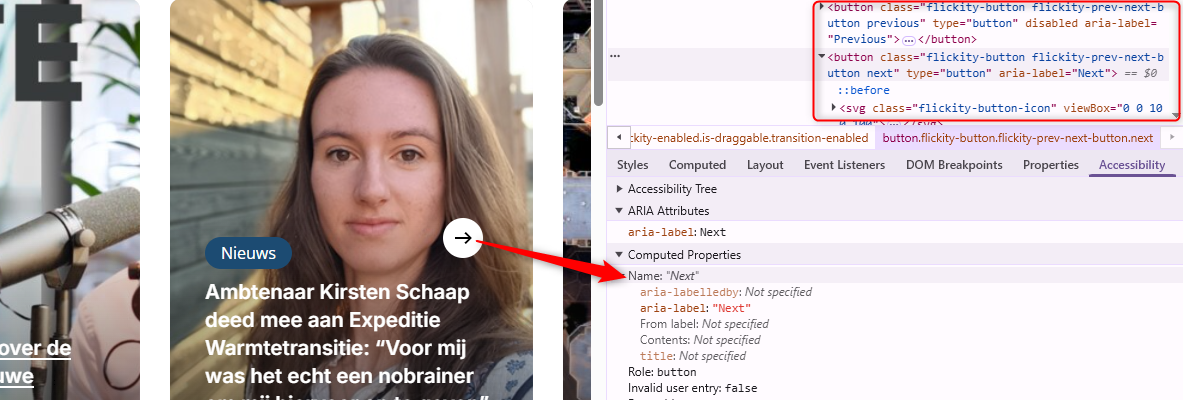Open the Computed tab

(x=697, y=165)
